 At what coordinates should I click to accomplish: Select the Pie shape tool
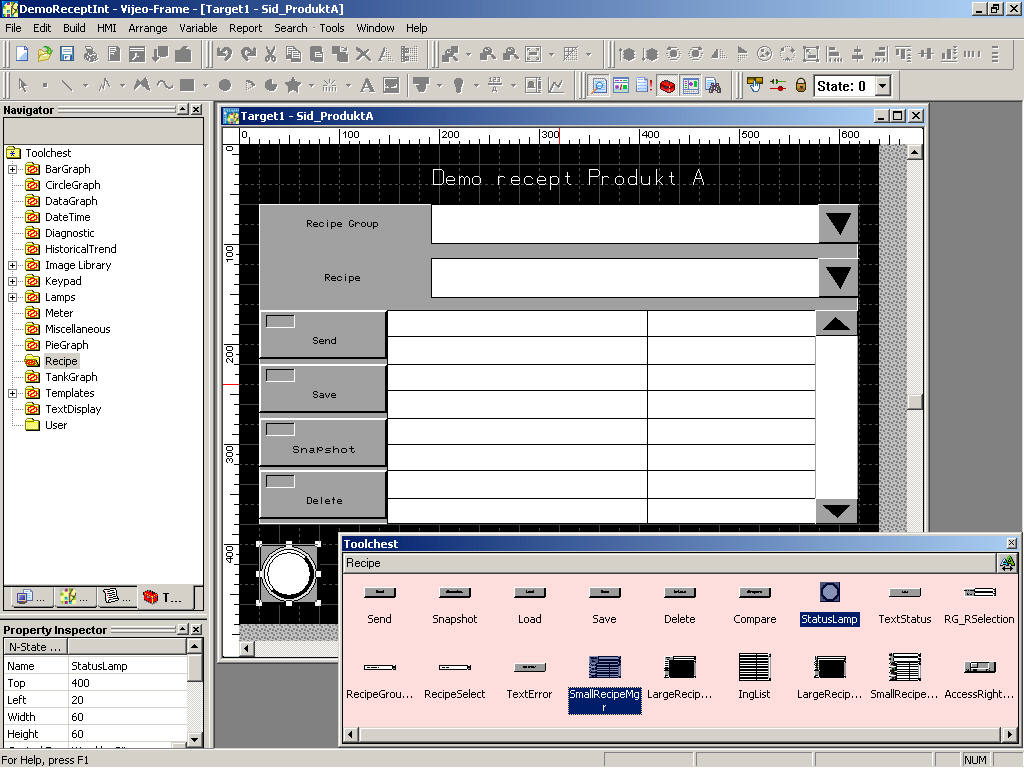pyautogui.click(x=271, y=86)
